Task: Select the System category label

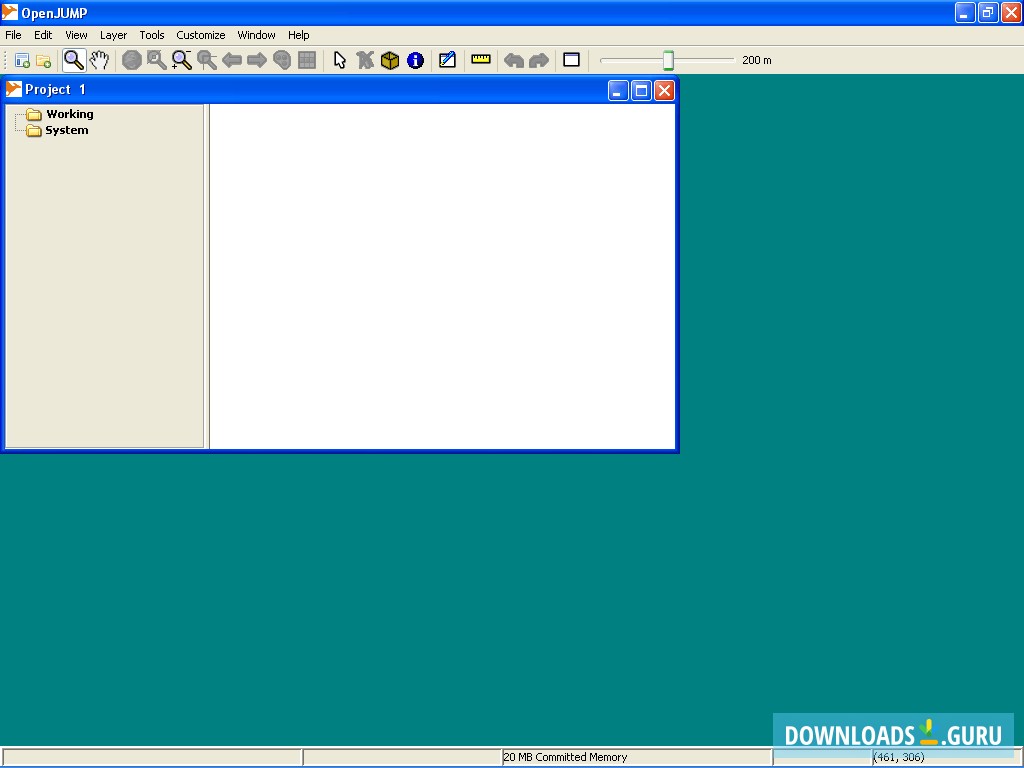Action: coord(67,130)
